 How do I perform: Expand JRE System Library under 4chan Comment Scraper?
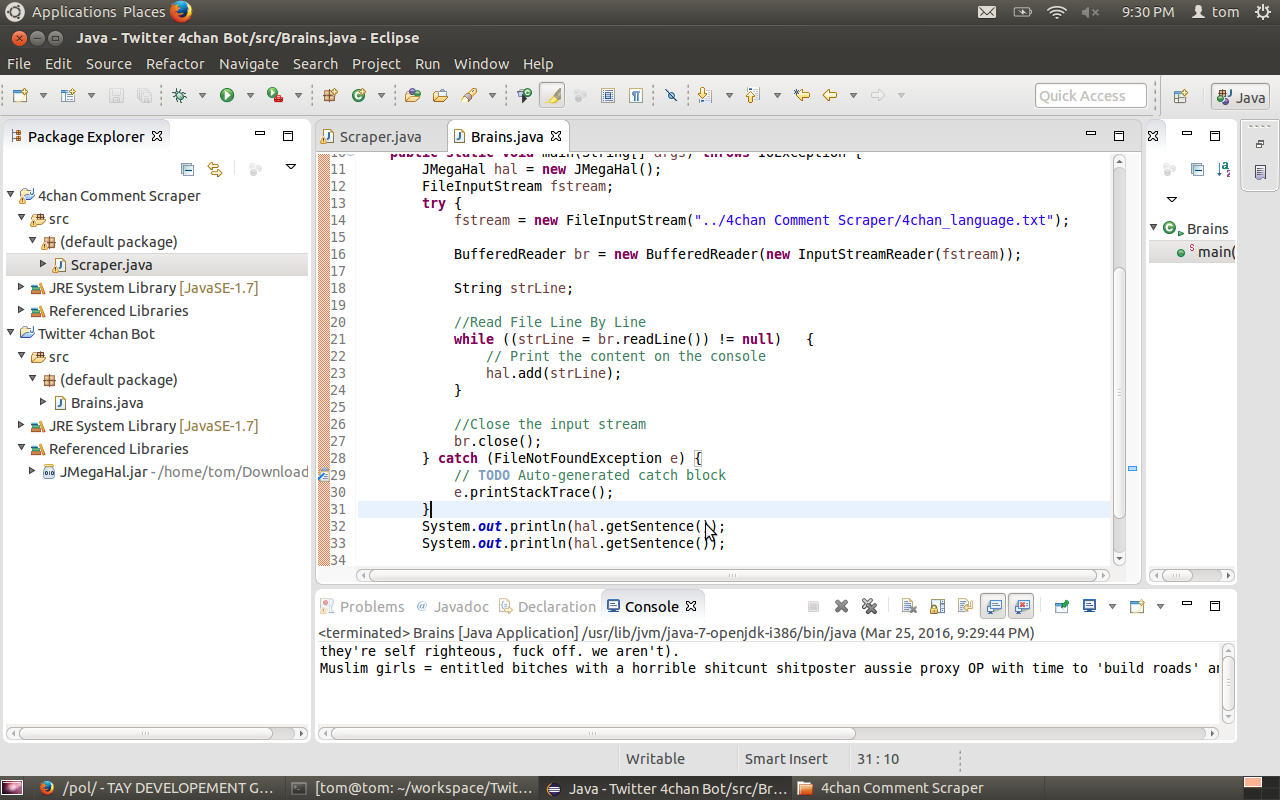(22, 287)
